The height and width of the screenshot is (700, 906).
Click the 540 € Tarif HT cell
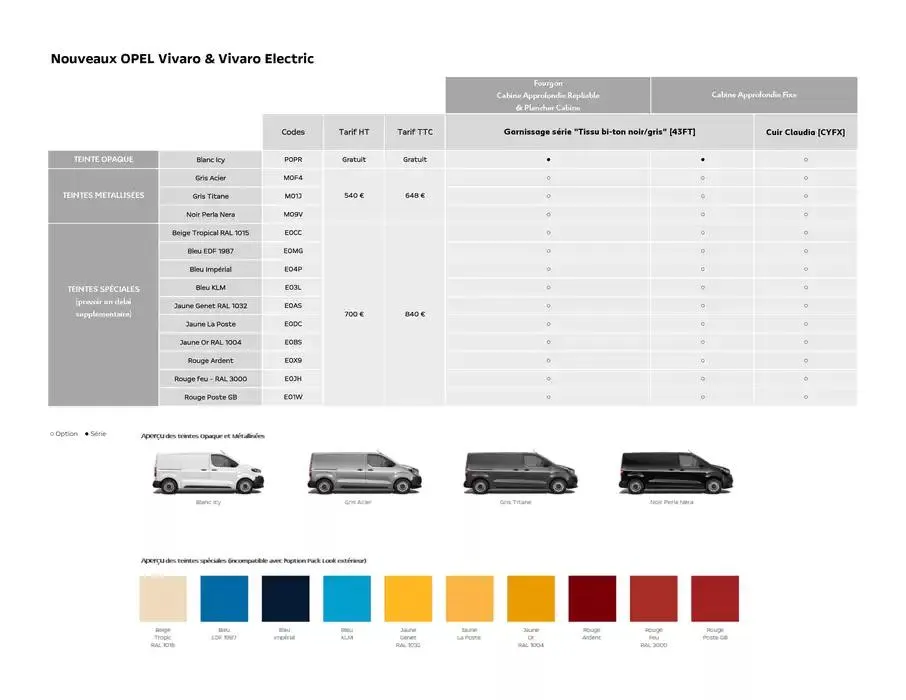coord(352,195)
